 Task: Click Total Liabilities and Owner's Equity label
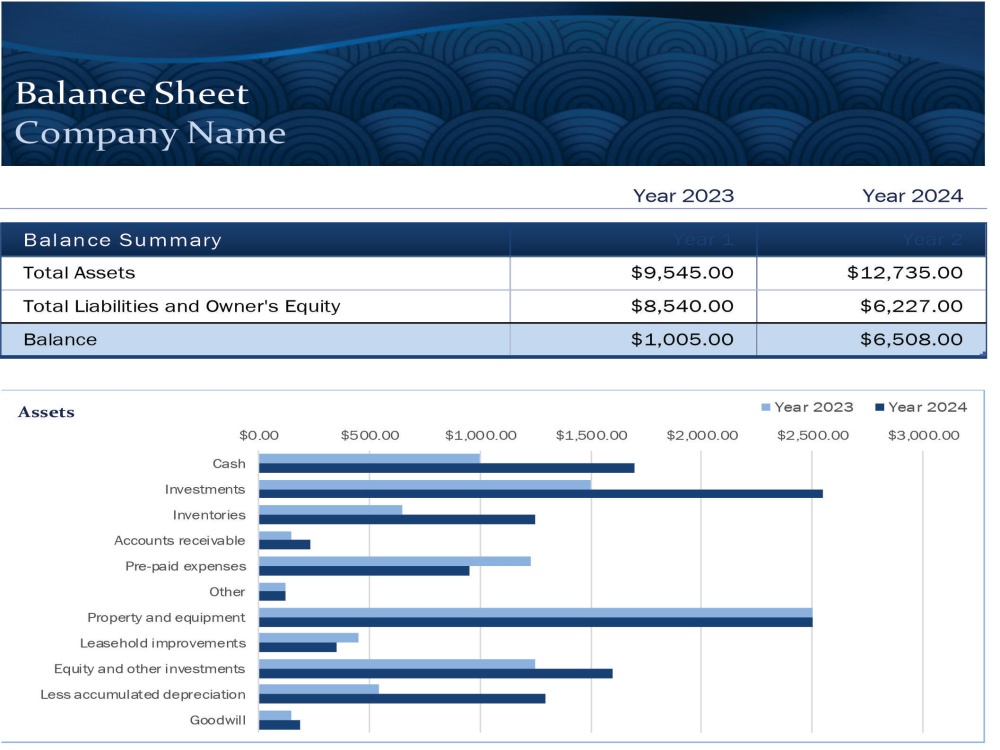click(182, 306)
